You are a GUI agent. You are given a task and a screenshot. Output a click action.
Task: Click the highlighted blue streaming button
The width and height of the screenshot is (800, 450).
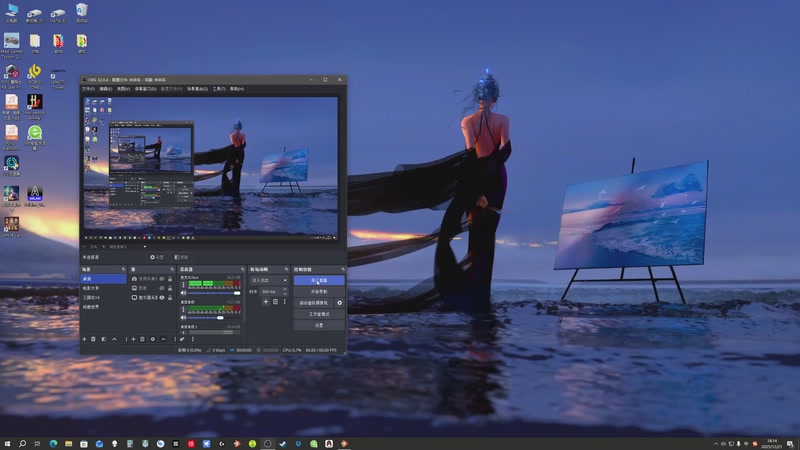319,280
